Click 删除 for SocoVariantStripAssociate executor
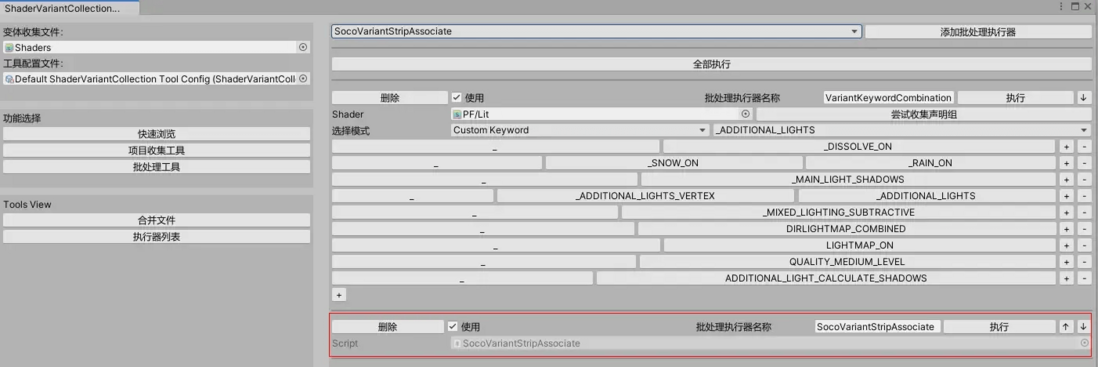Screen dimensions: 1098x367 click(387, 326)
